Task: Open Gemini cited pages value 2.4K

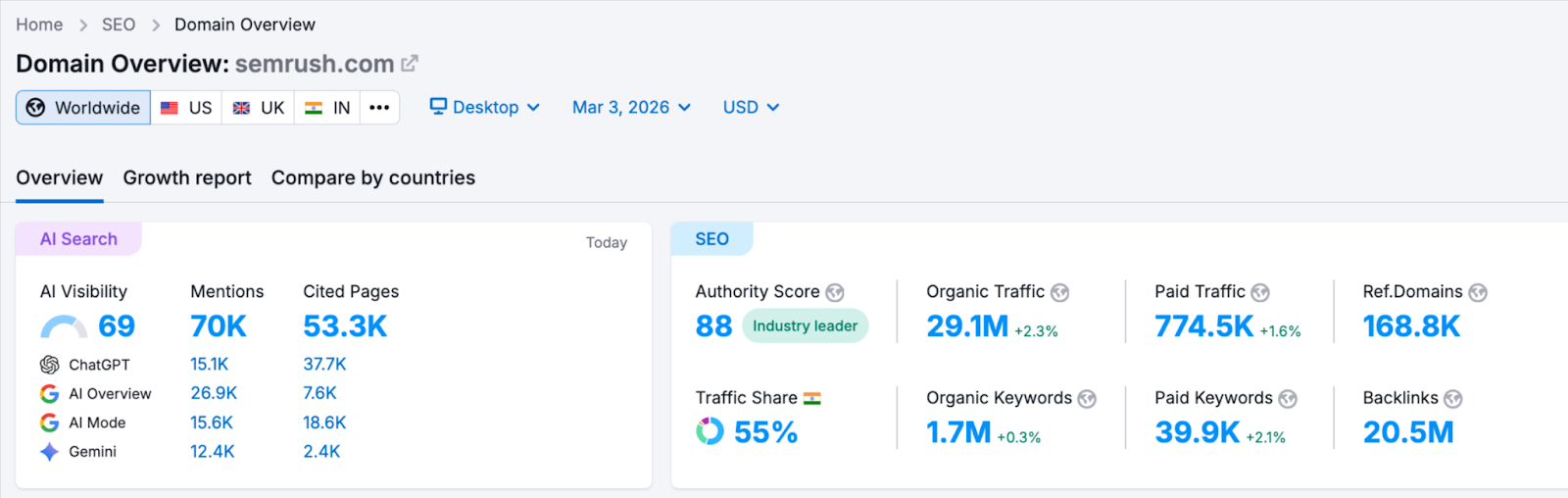Action: (x=321, y=452)
